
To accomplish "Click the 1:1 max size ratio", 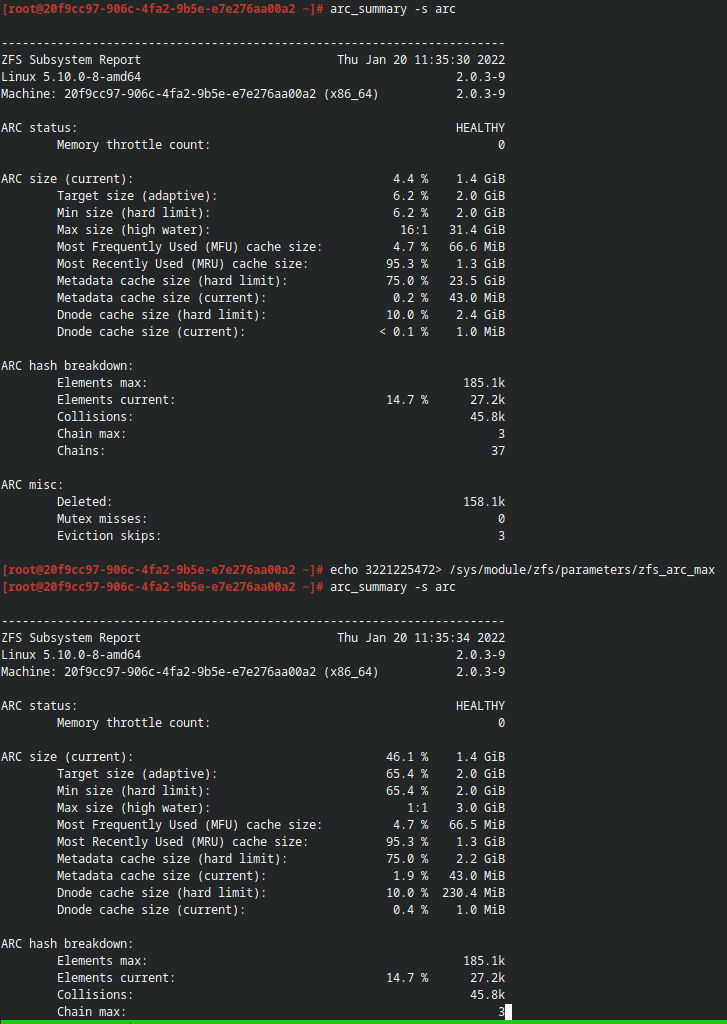I will pyautogui.click(x=417, y=808).
